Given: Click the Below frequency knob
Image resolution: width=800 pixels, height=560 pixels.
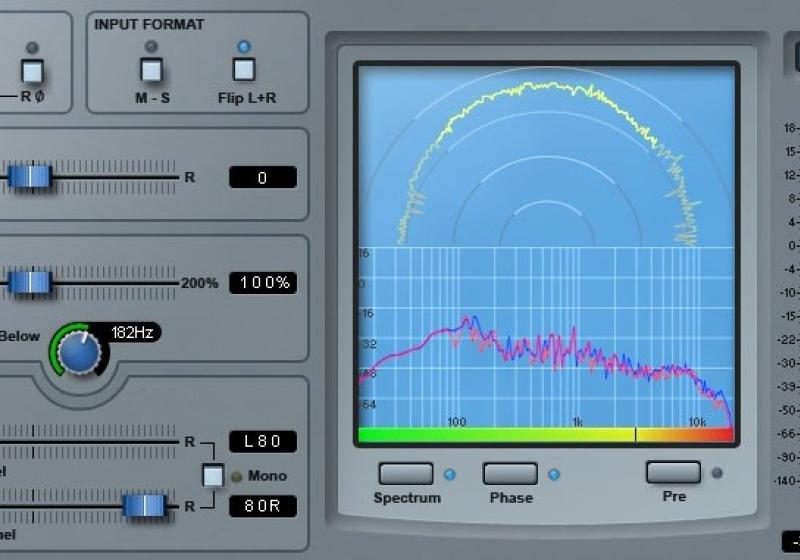Looking at the screenshot, I should pos(79,353).
